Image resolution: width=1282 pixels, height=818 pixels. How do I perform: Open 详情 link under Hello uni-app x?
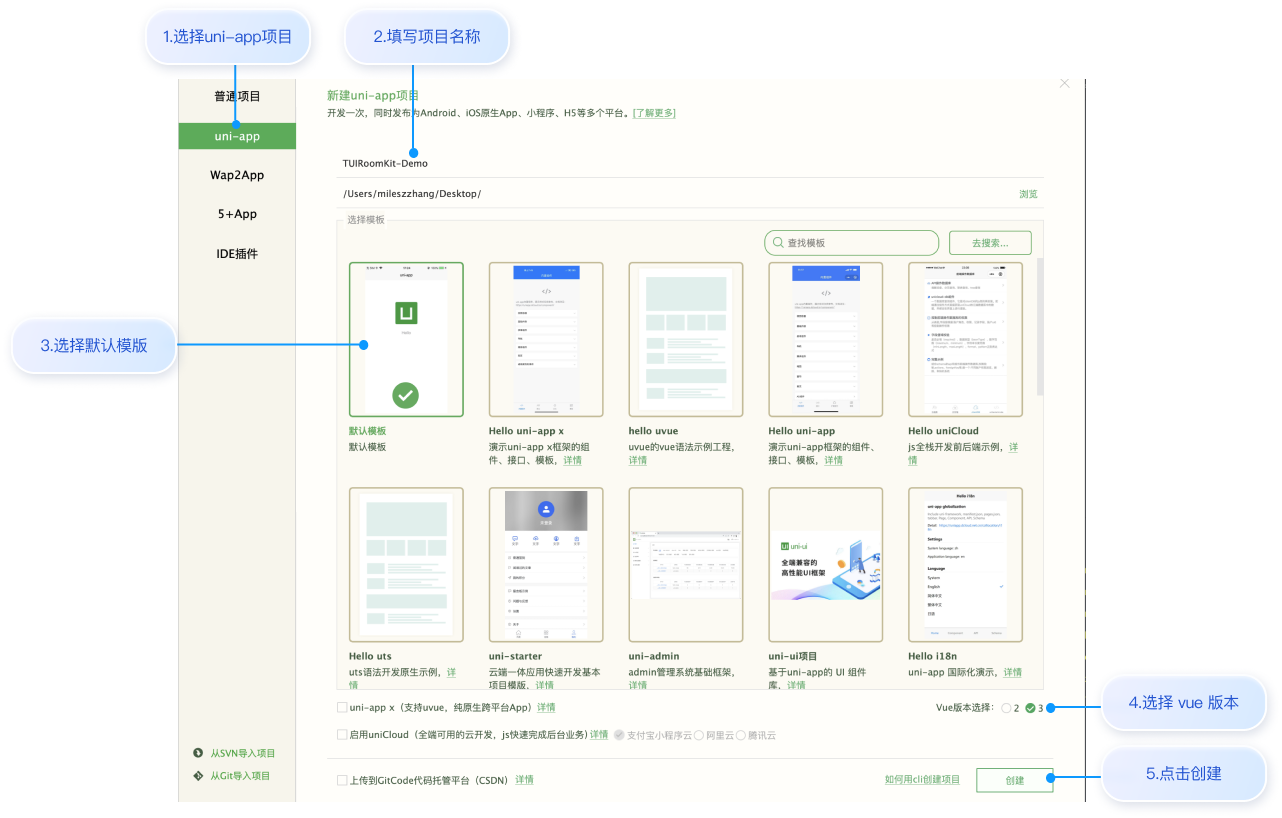click(572, 461)
